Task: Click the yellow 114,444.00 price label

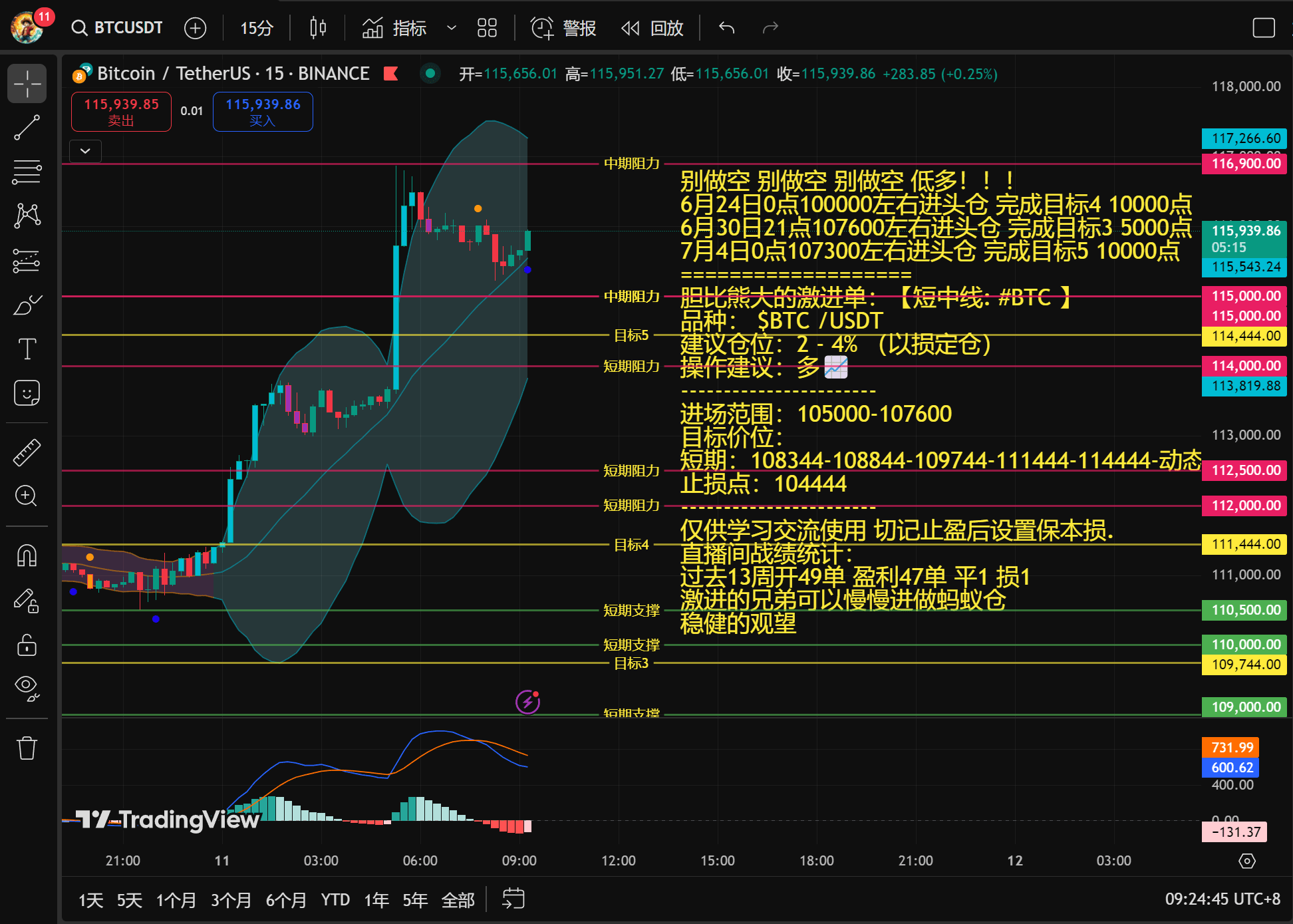Action: pyautogui.click(x=1244, y=336)
